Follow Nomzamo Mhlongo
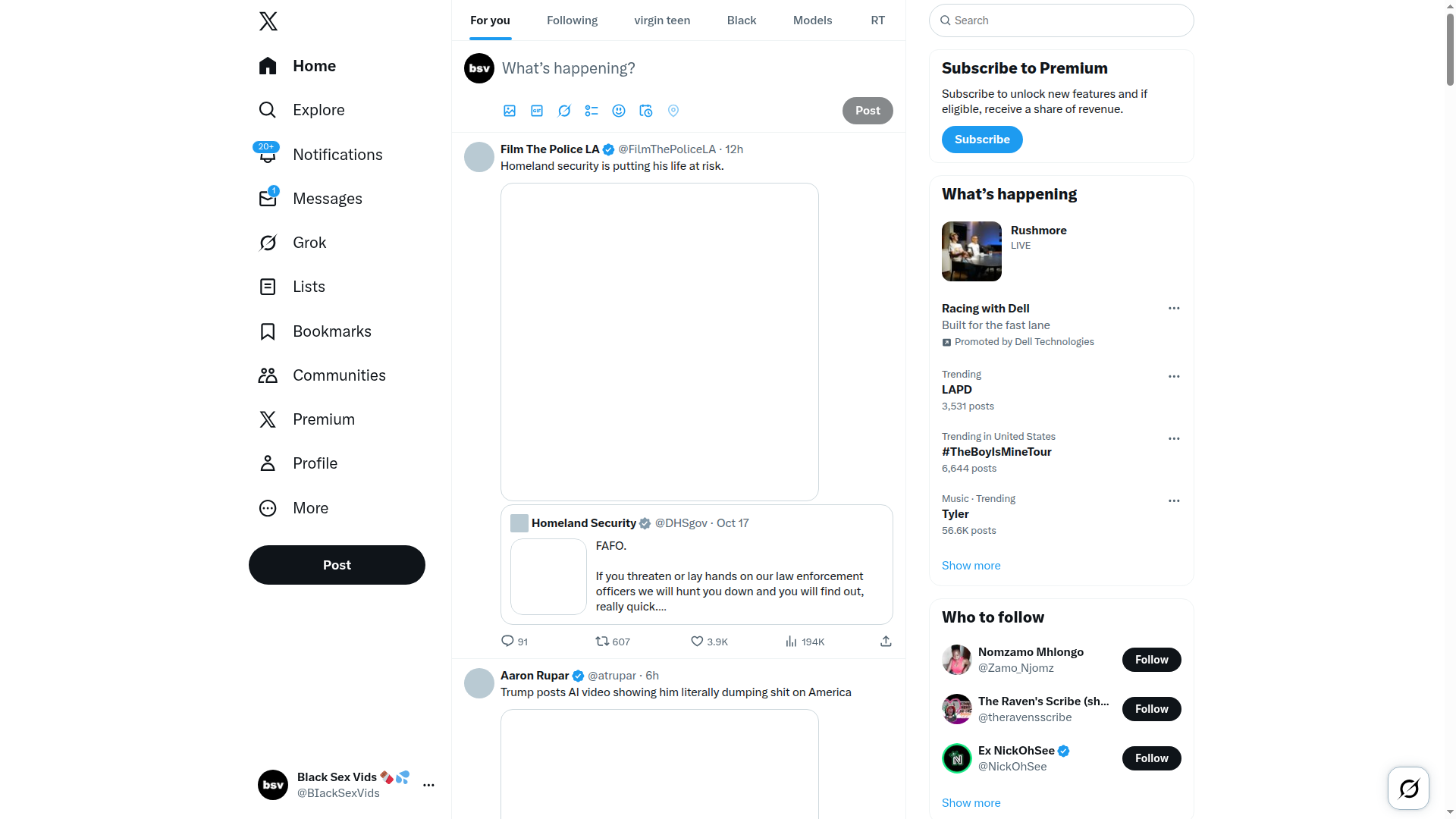The width and height of the screenshot is (1456, 819). click(1151, 660)
